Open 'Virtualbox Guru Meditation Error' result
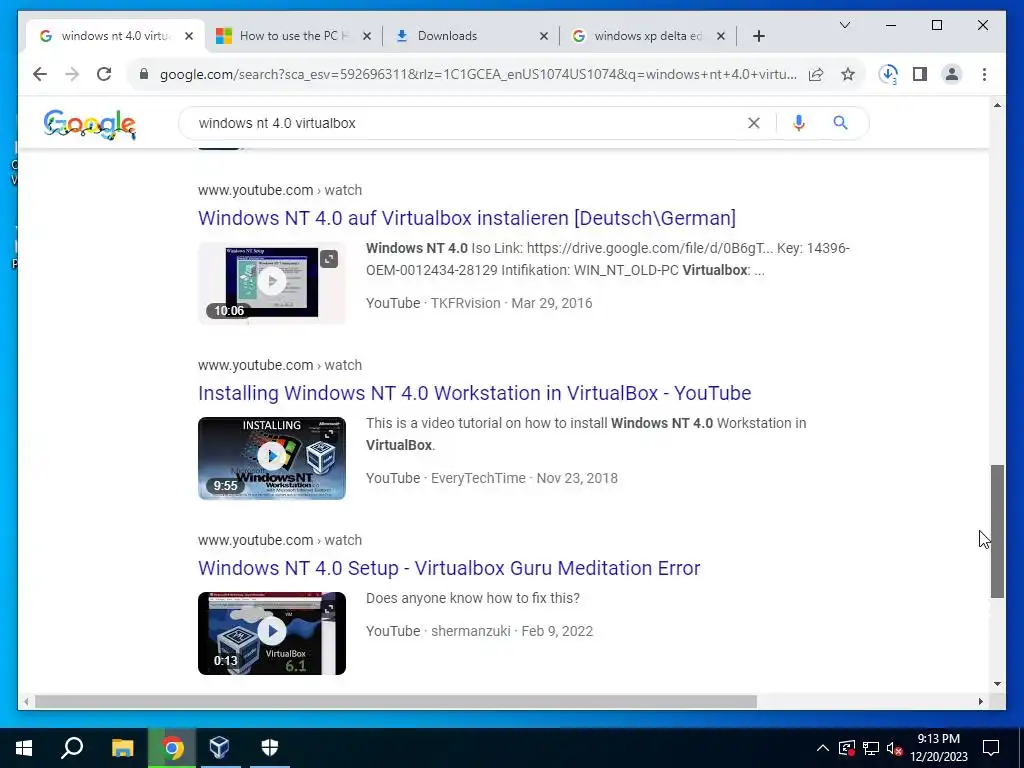 coord(449,568)
